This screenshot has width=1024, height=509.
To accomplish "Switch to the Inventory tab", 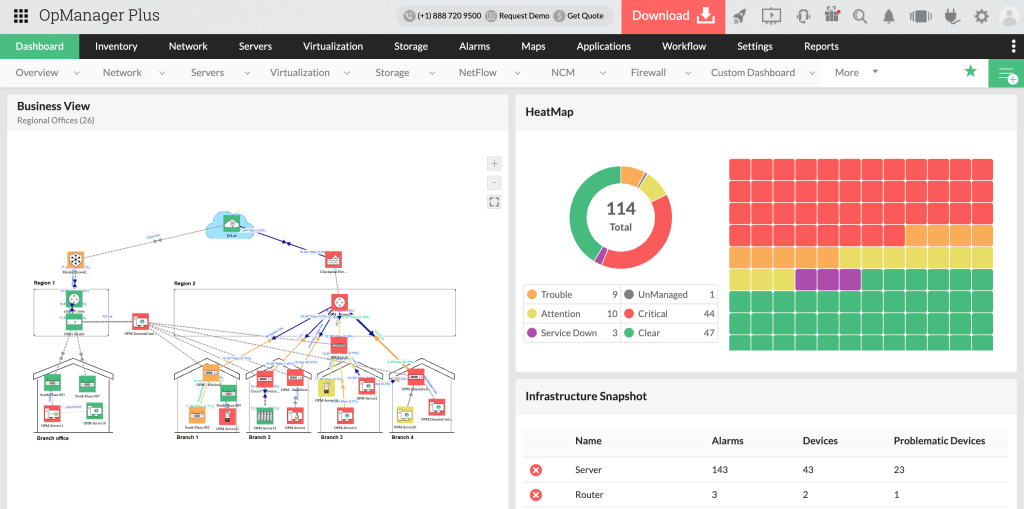I will point(116,46).
